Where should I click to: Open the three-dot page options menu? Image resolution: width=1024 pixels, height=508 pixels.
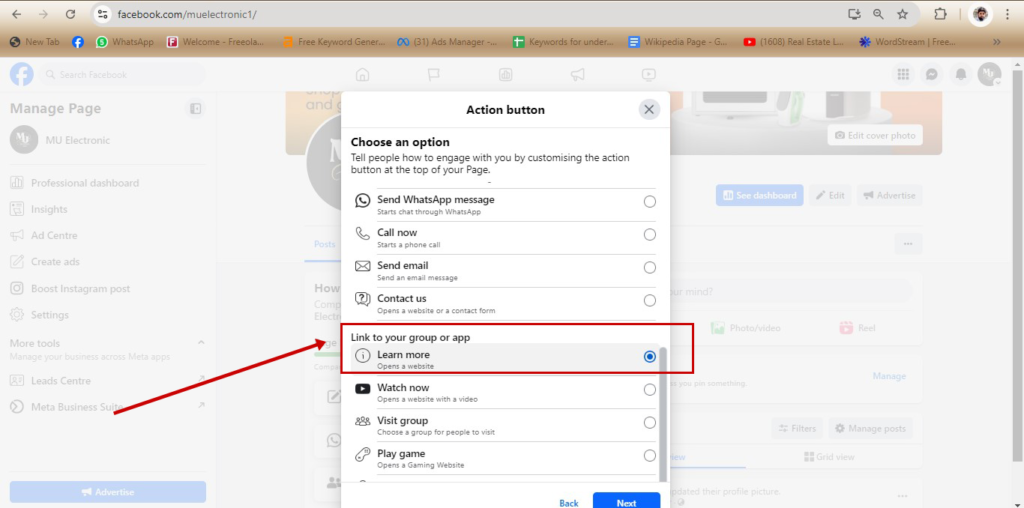pyautogui.click(x=908, y=244)
